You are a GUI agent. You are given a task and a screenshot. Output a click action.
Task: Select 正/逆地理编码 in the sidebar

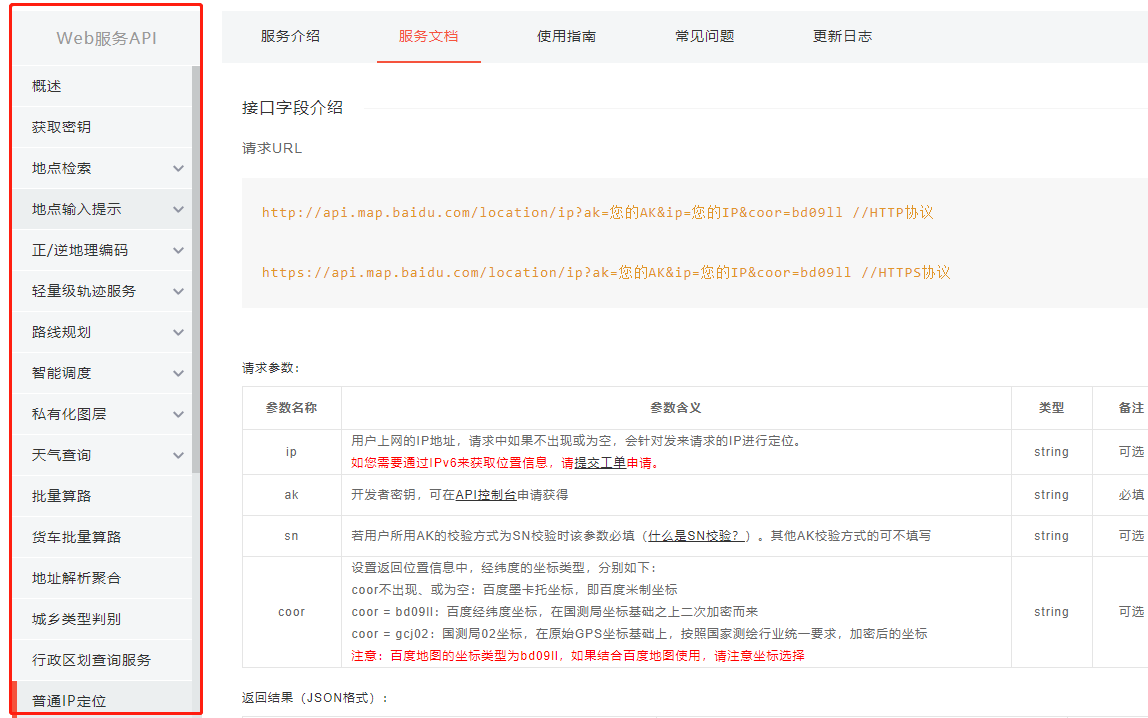click(x=80, y=250)
